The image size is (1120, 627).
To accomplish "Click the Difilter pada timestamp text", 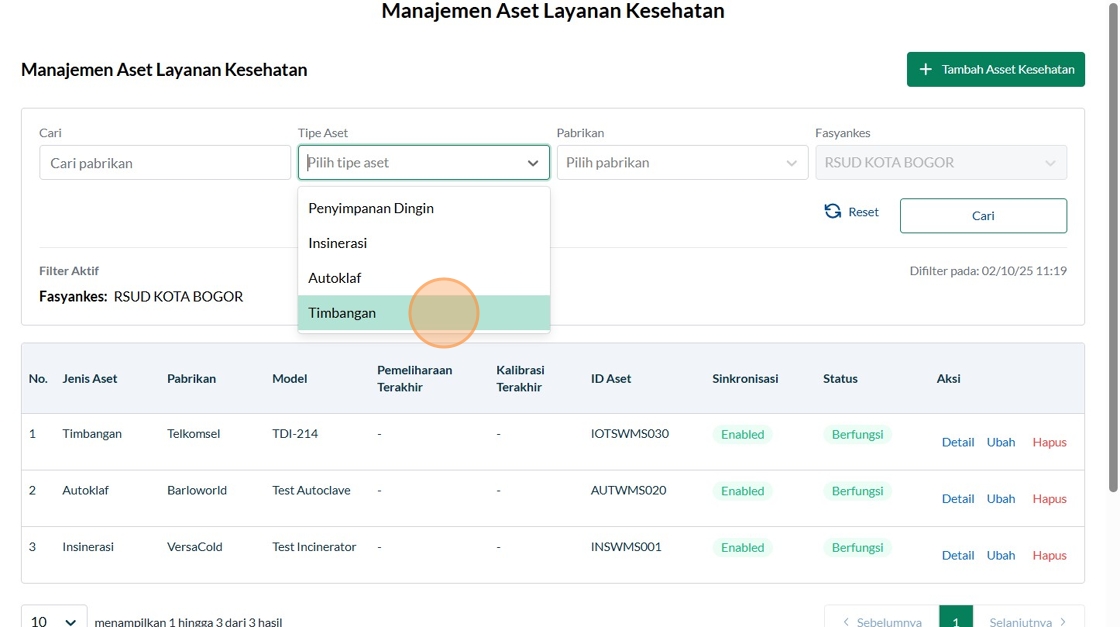I will (988, 271).
